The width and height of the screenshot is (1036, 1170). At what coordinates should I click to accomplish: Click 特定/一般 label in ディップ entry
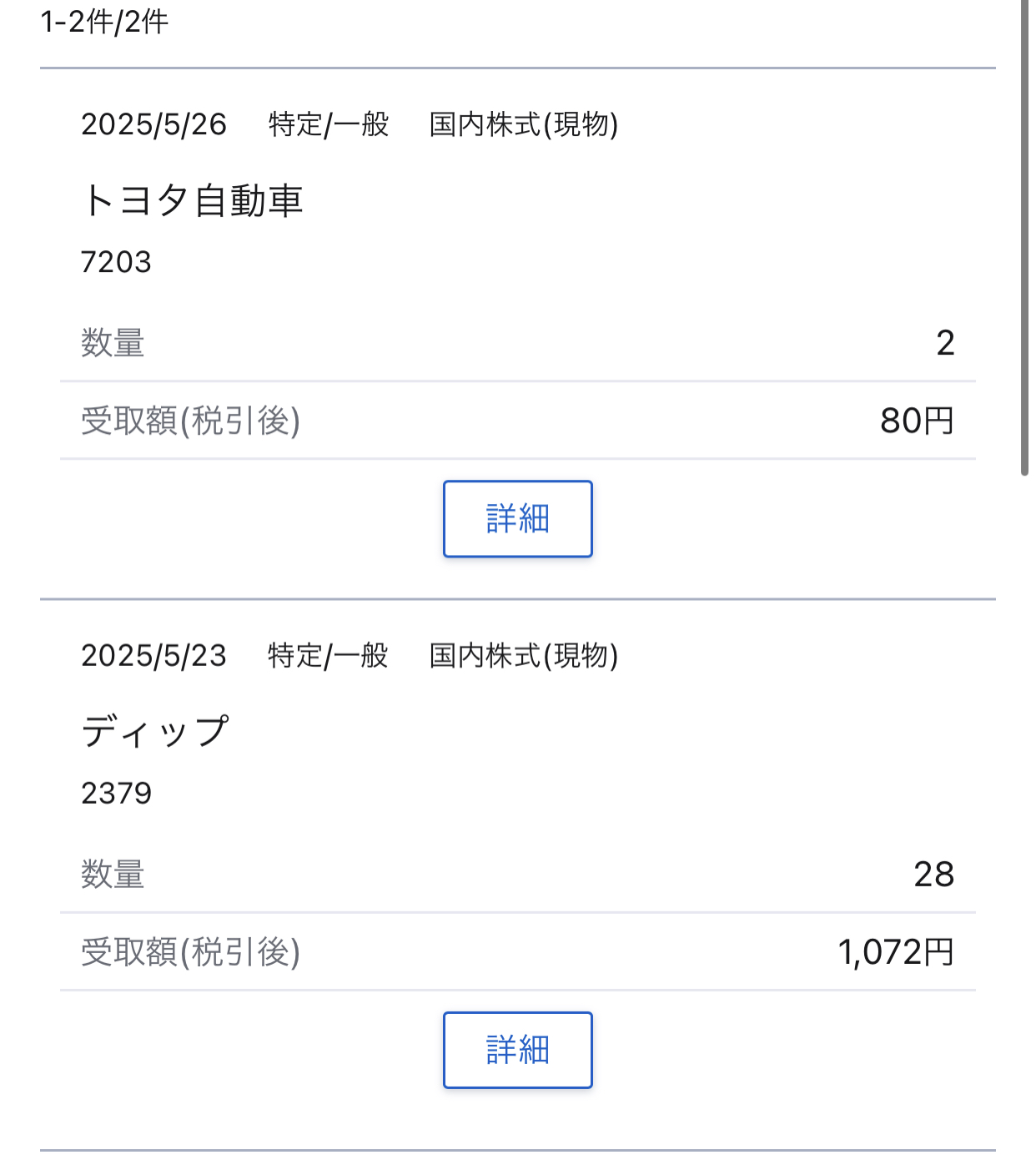click(x=329, y=656)
